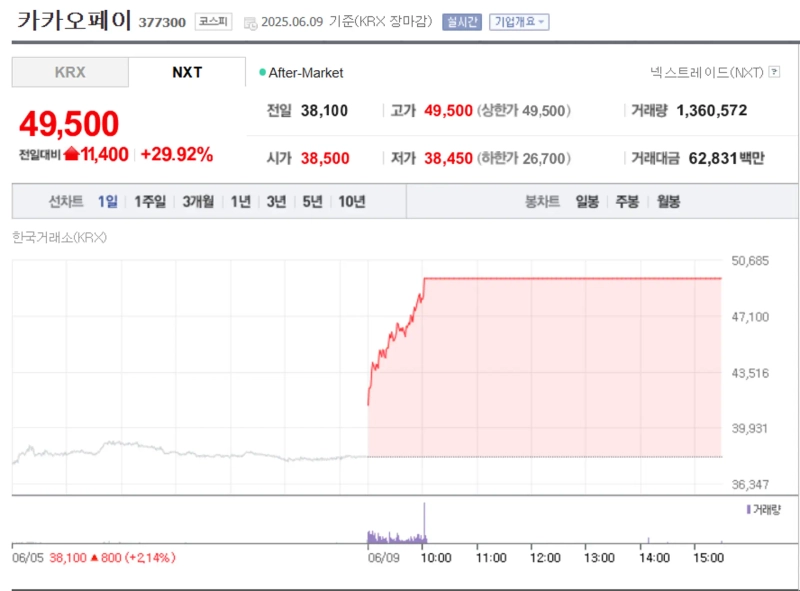Select the 1주일 line chart period
Image resolution: width=800 pixels, height=591 pixels.
[x=150, y=201]
